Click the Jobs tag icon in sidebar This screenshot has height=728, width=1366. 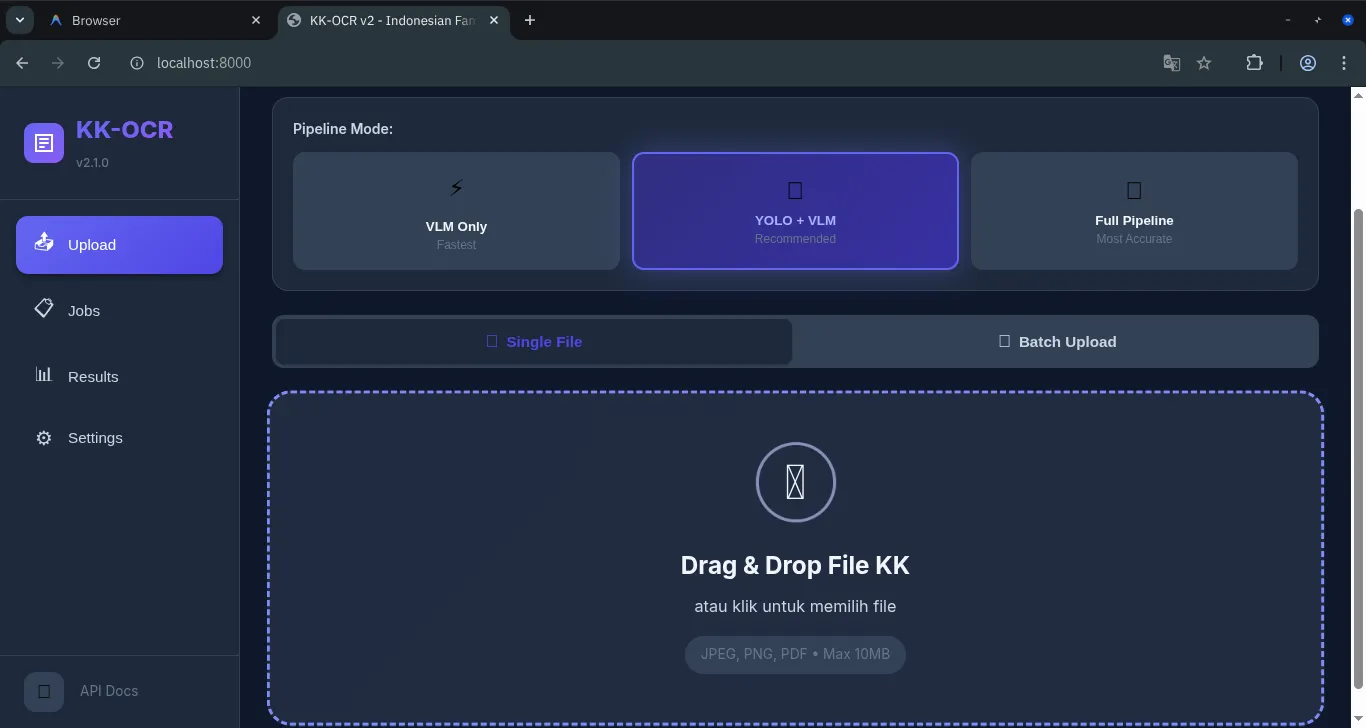pos(44,309)
